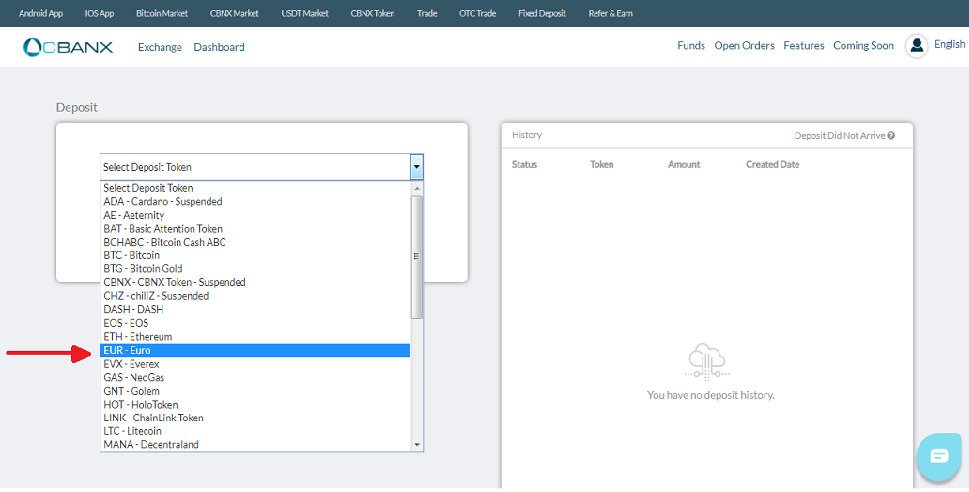Select BTC - Bitcoin option

coord(255,255)
